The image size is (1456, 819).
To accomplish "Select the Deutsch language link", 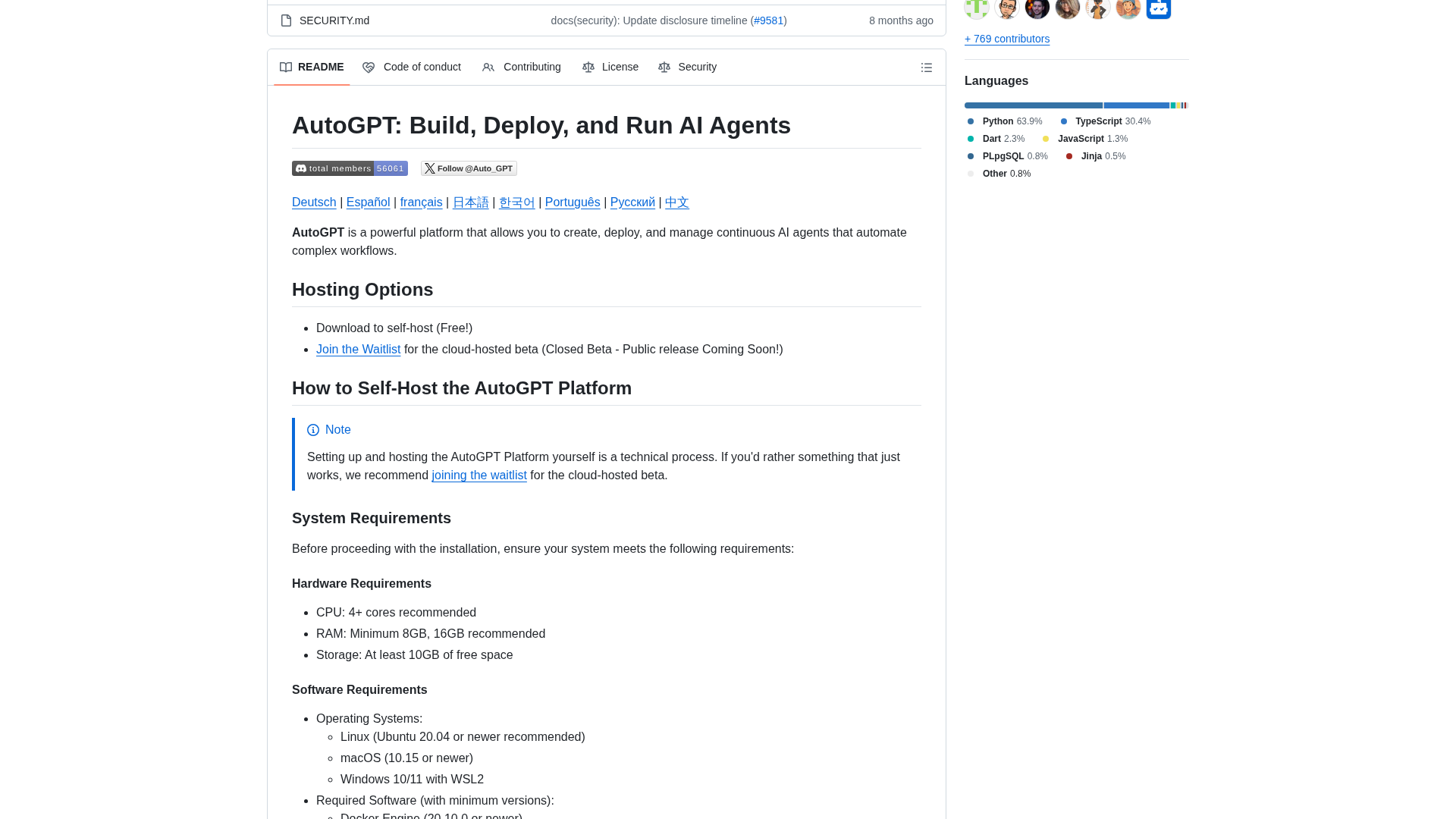I will click(314, 202).
